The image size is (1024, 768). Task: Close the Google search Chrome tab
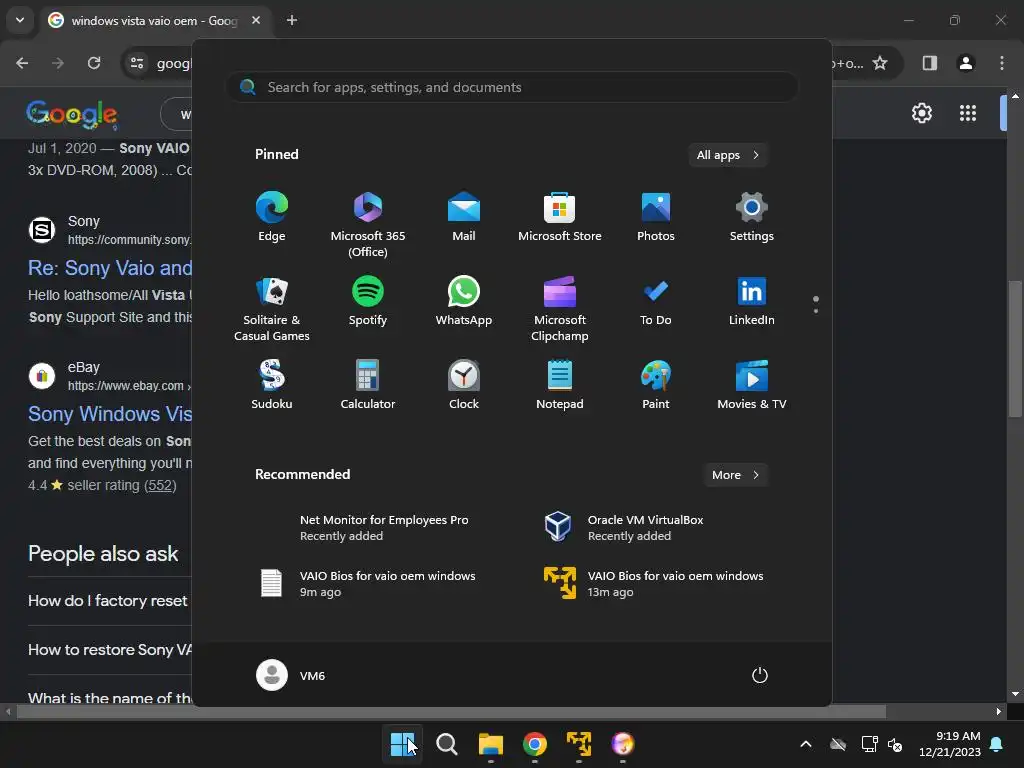pos(256,20)
